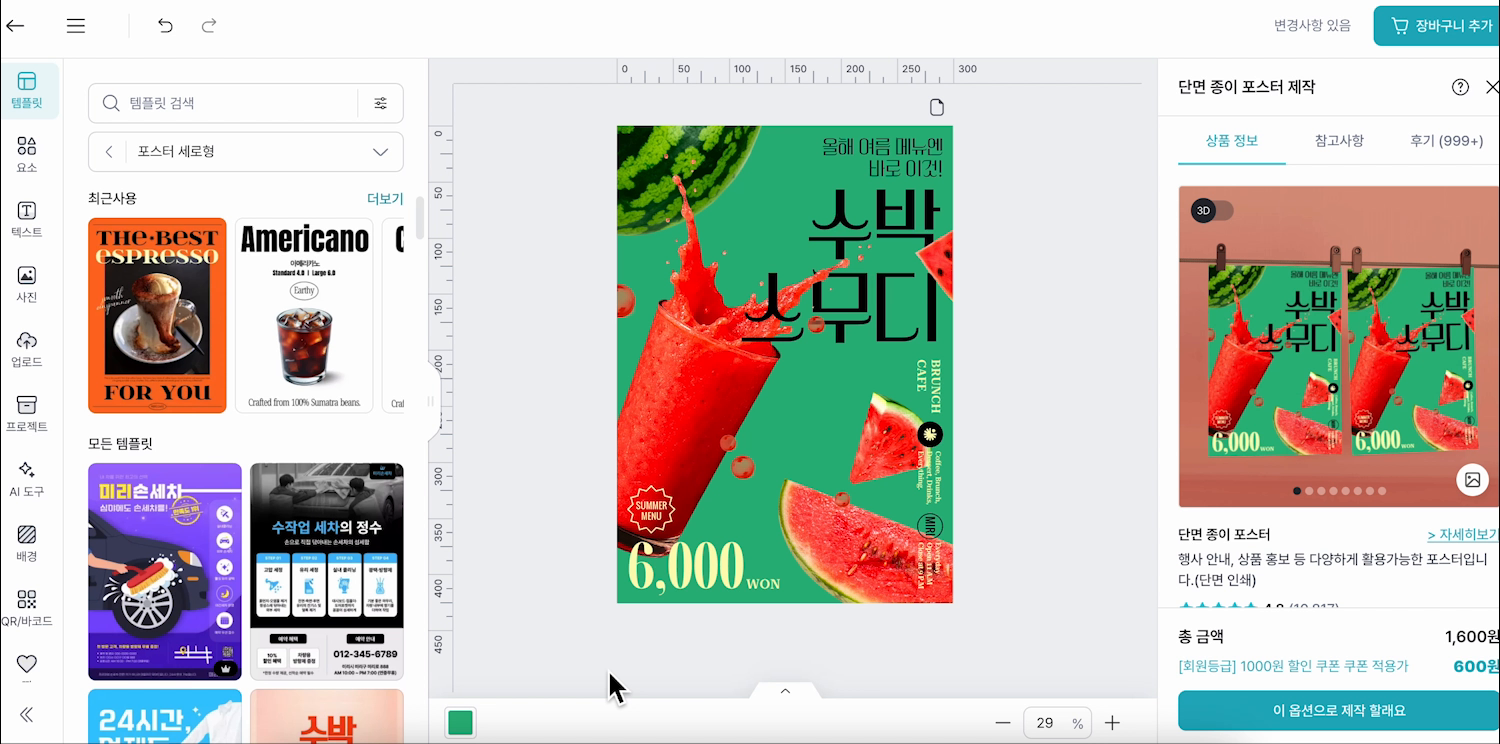Switch to the 후기 (999+) tab

1446,141
